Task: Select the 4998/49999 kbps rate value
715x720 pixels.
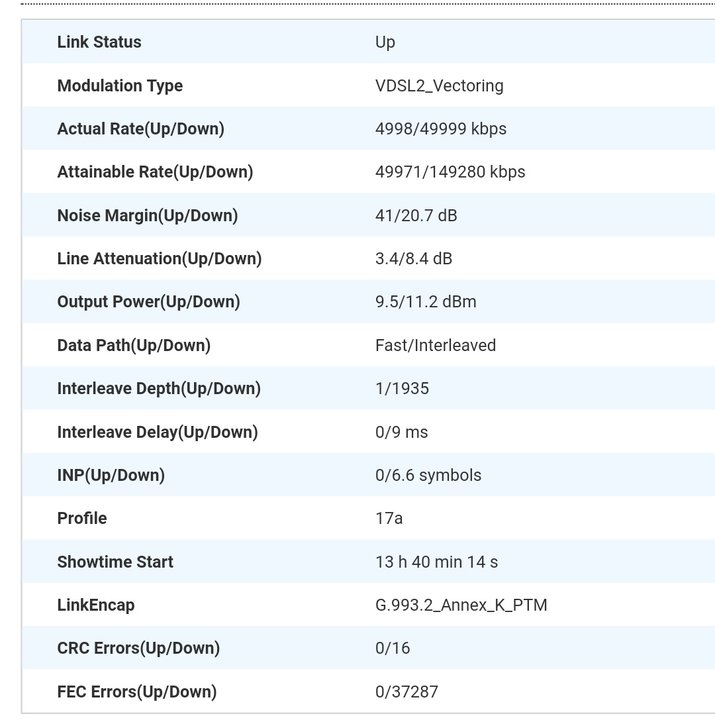Action: point(440,129)
